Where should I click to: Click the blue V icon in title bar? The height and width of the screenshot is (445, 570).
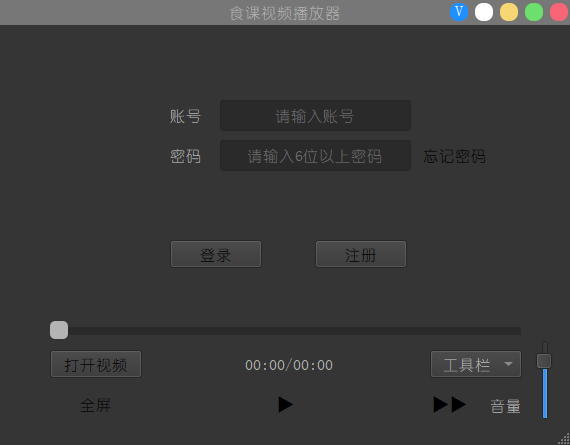[x=459, y=12]
